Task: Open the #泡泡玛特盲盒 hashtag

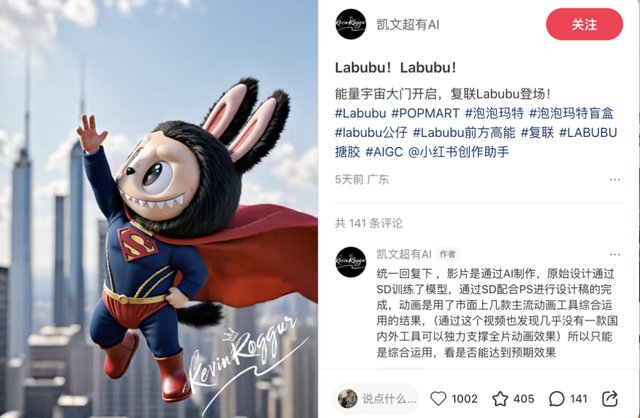Action: 571,113
